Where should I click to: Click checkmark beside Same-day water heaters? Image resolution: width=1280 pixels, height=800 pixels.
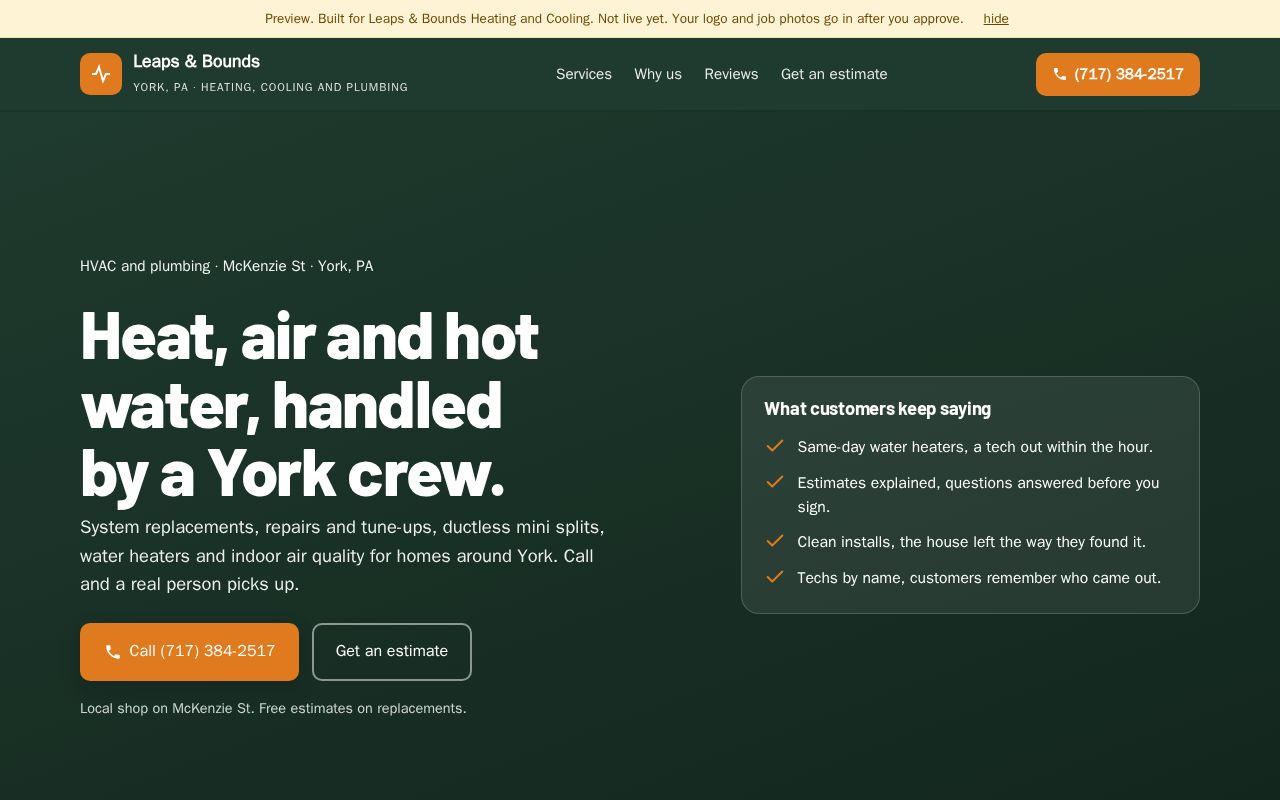[774, 446]
